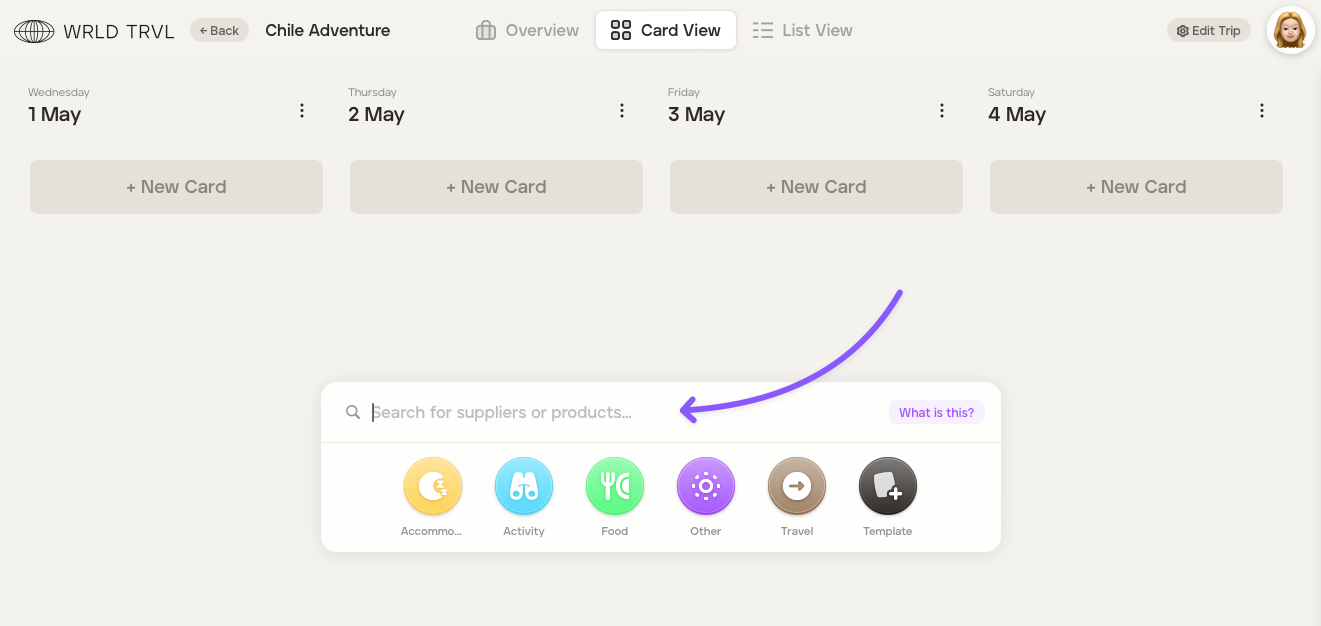
Task: Select the Other category icon
Action: [x=705, y=487]
